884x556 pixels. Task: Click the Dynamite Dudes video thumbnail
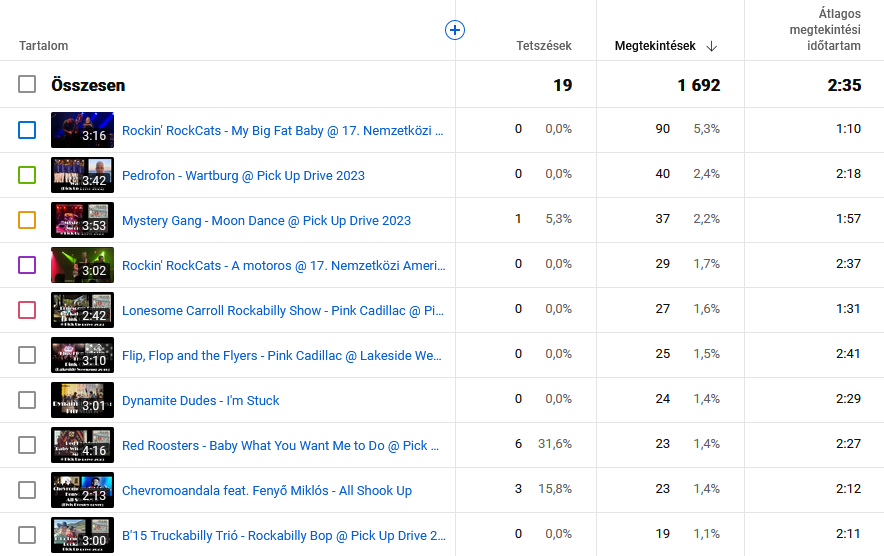coord(82,400)
